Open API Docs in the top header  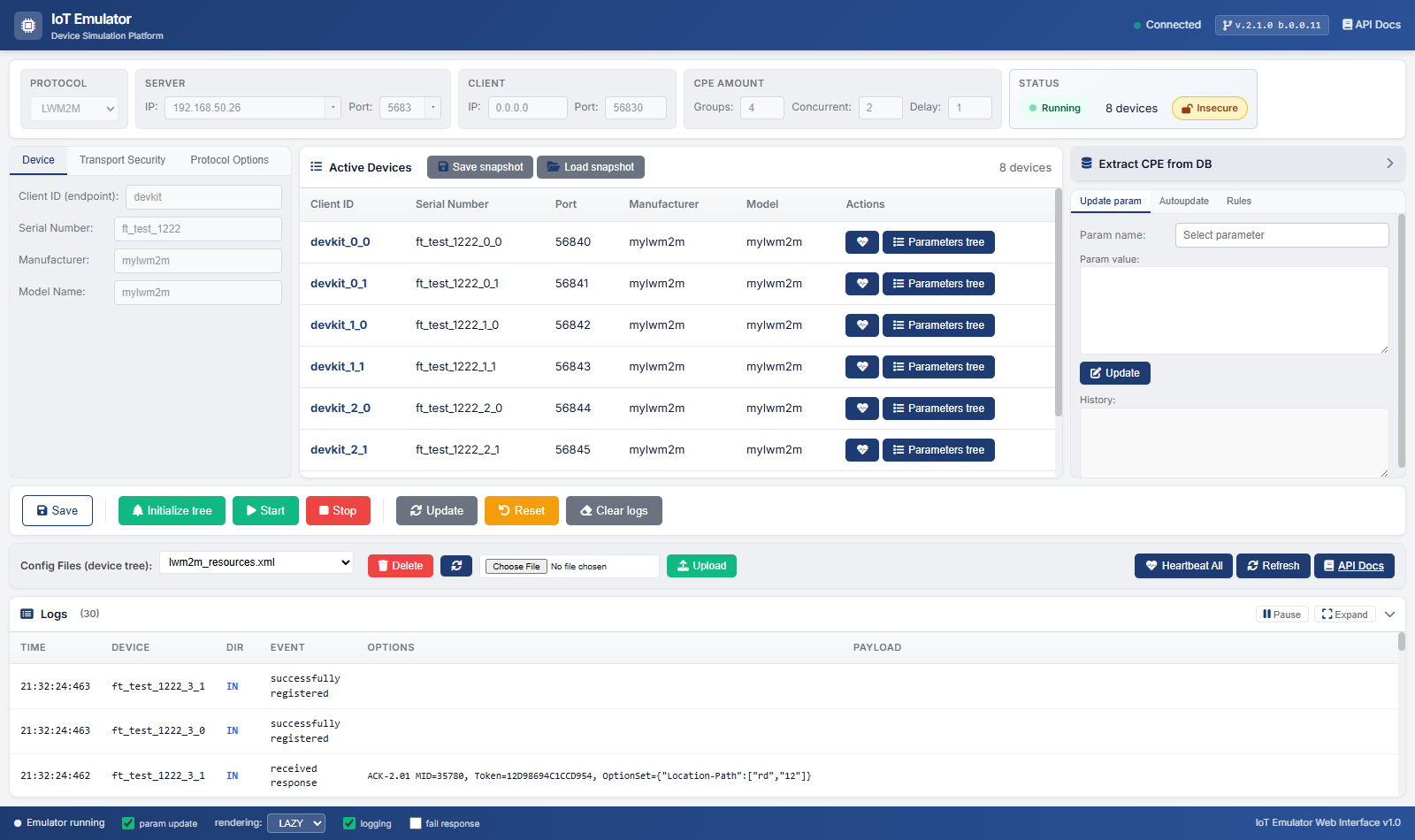coord(1372,25)
